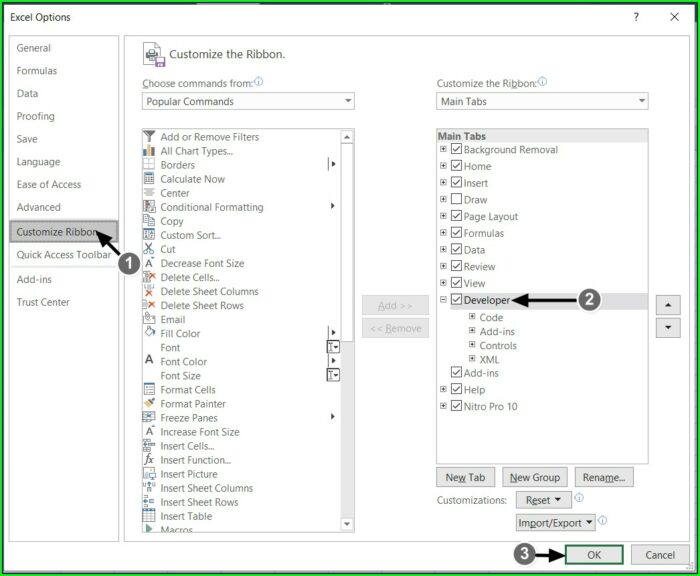The height and width of the screenshot is (576, 700).
Task: Select the Font Size command row
Action: (x=242, y=376)
